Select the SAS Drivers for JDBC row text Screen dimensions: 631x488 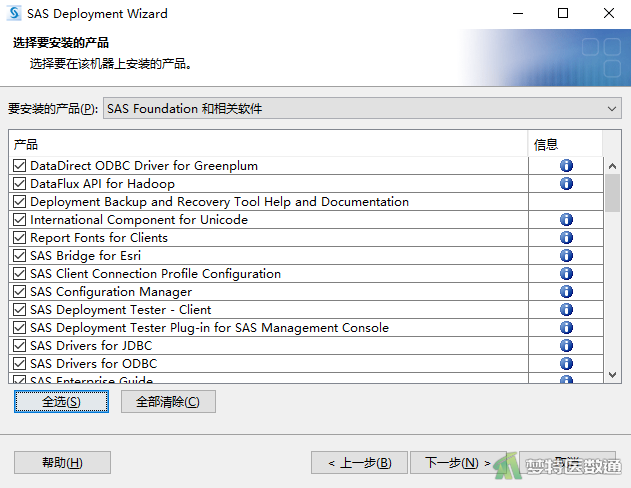(x=91, y=346)
